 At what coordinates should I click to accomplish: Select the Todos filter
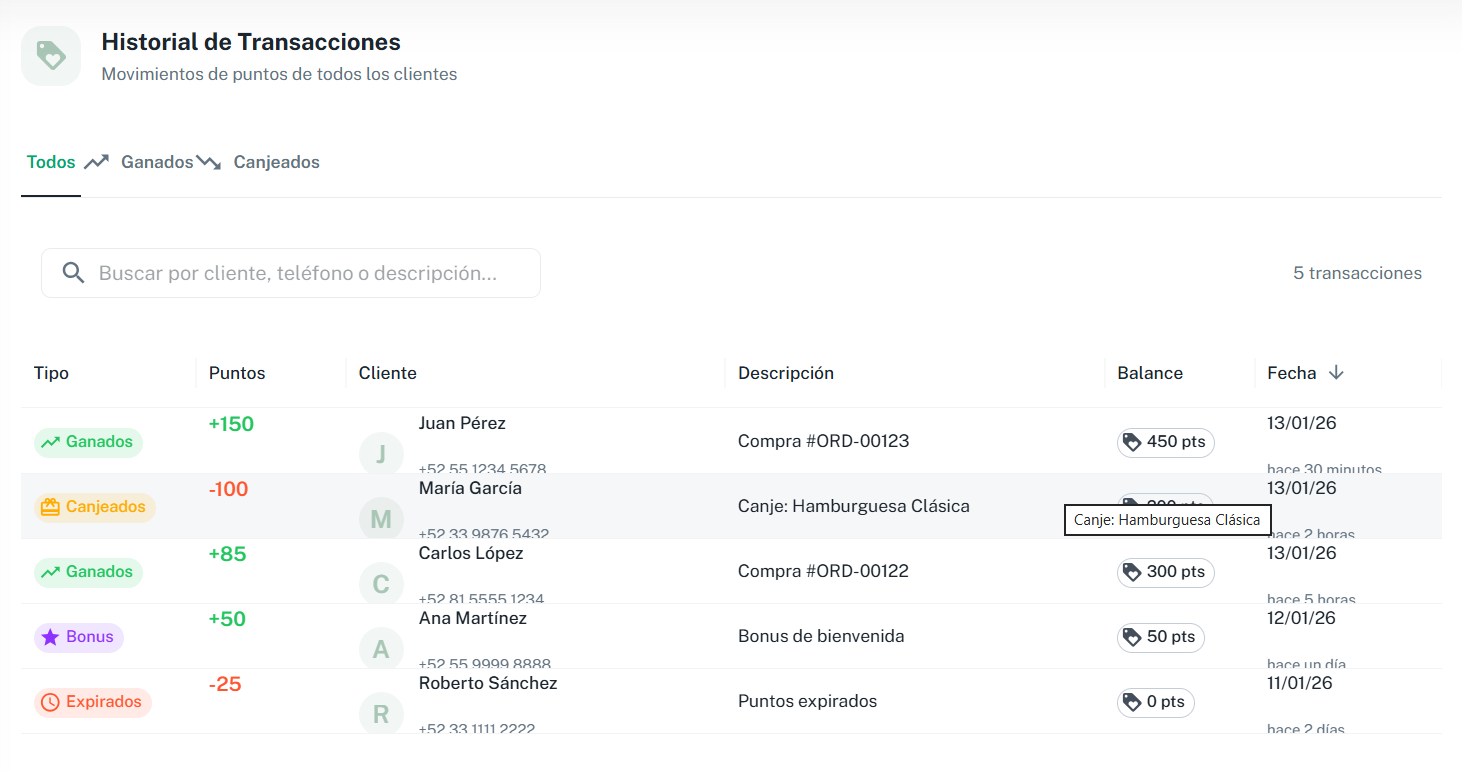point(50,161)
